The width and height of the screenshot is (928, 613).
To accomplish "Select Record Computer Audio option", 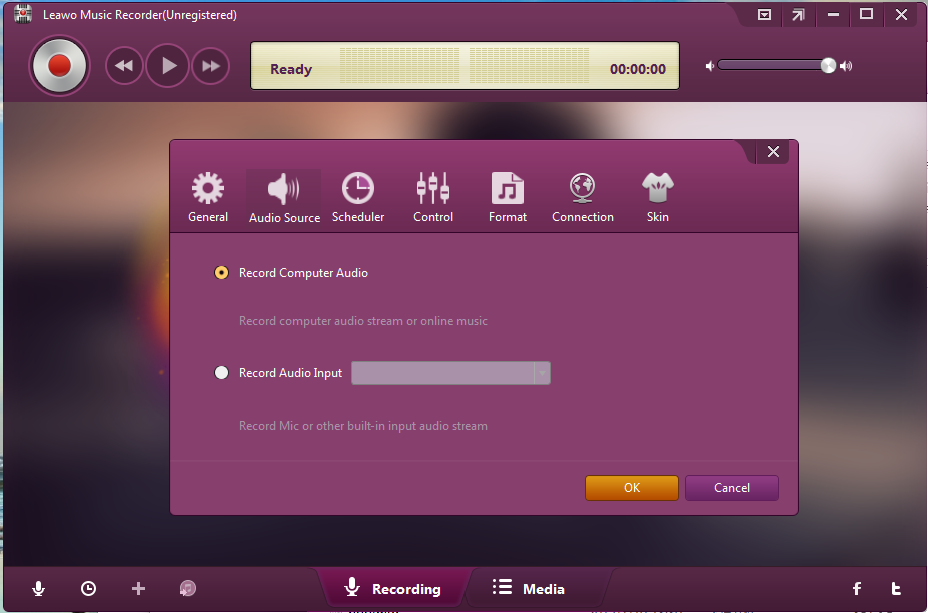I will click(222, 273).
